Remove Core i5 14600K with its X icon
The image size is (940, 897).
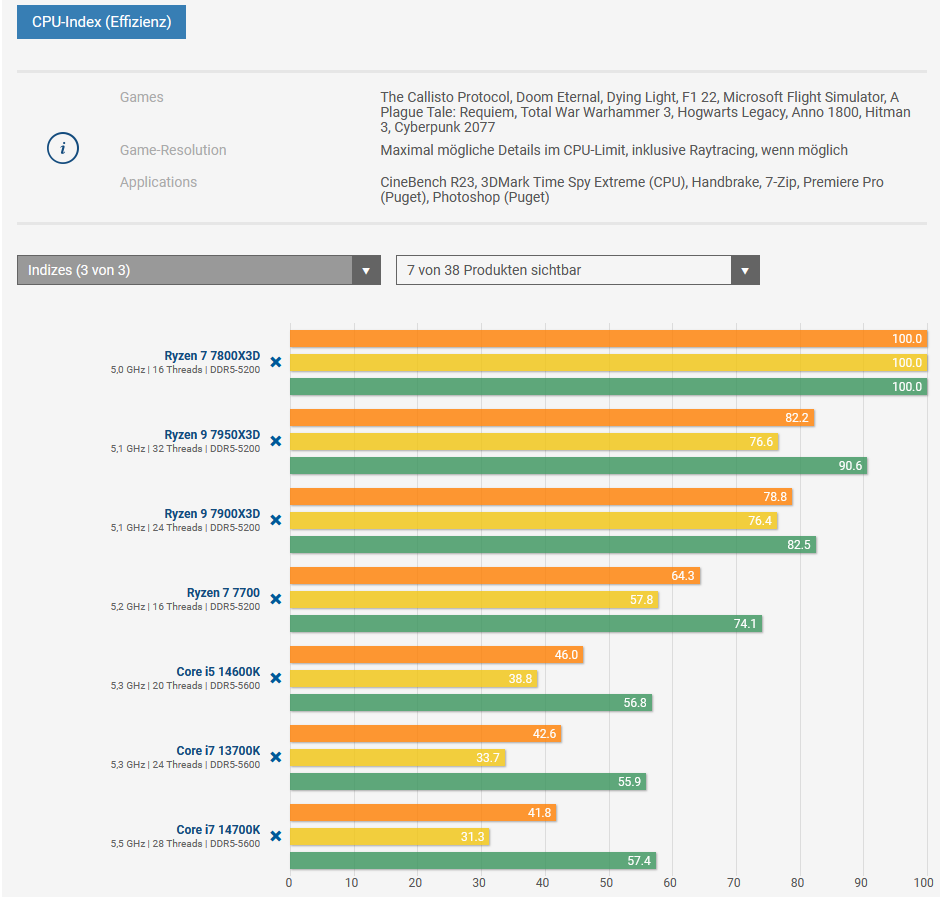click(276, 678)
